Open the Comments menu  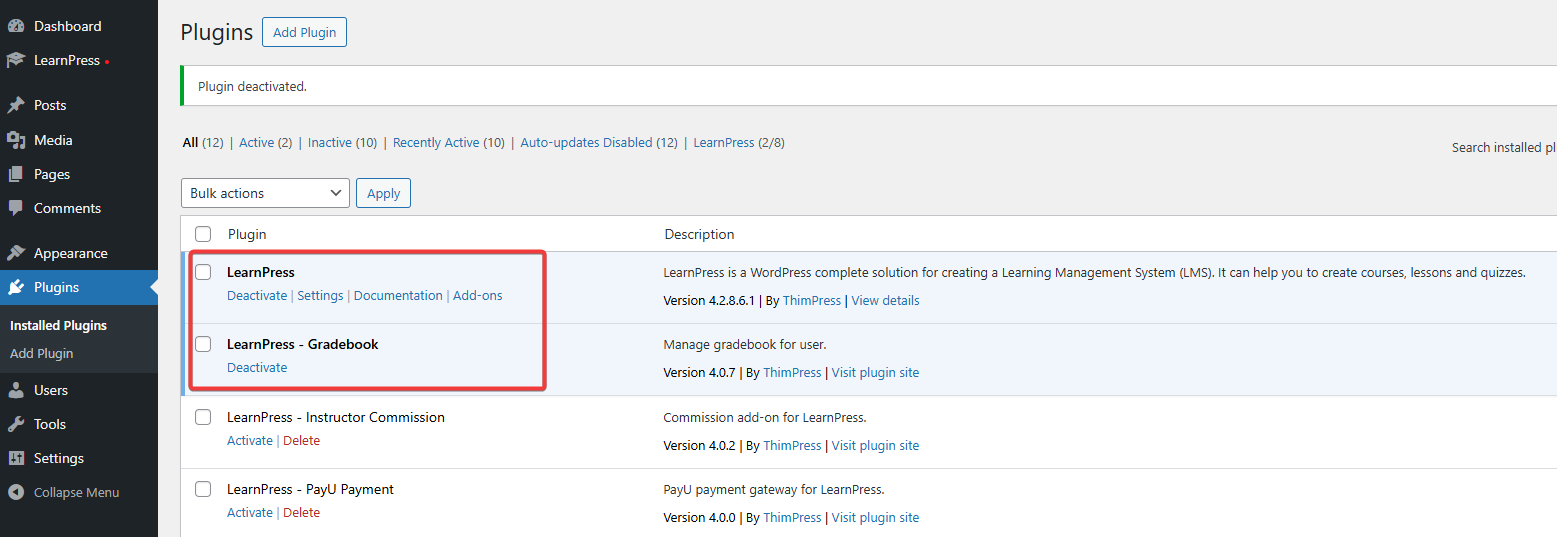pyautogui.click(x=79, y=208)
